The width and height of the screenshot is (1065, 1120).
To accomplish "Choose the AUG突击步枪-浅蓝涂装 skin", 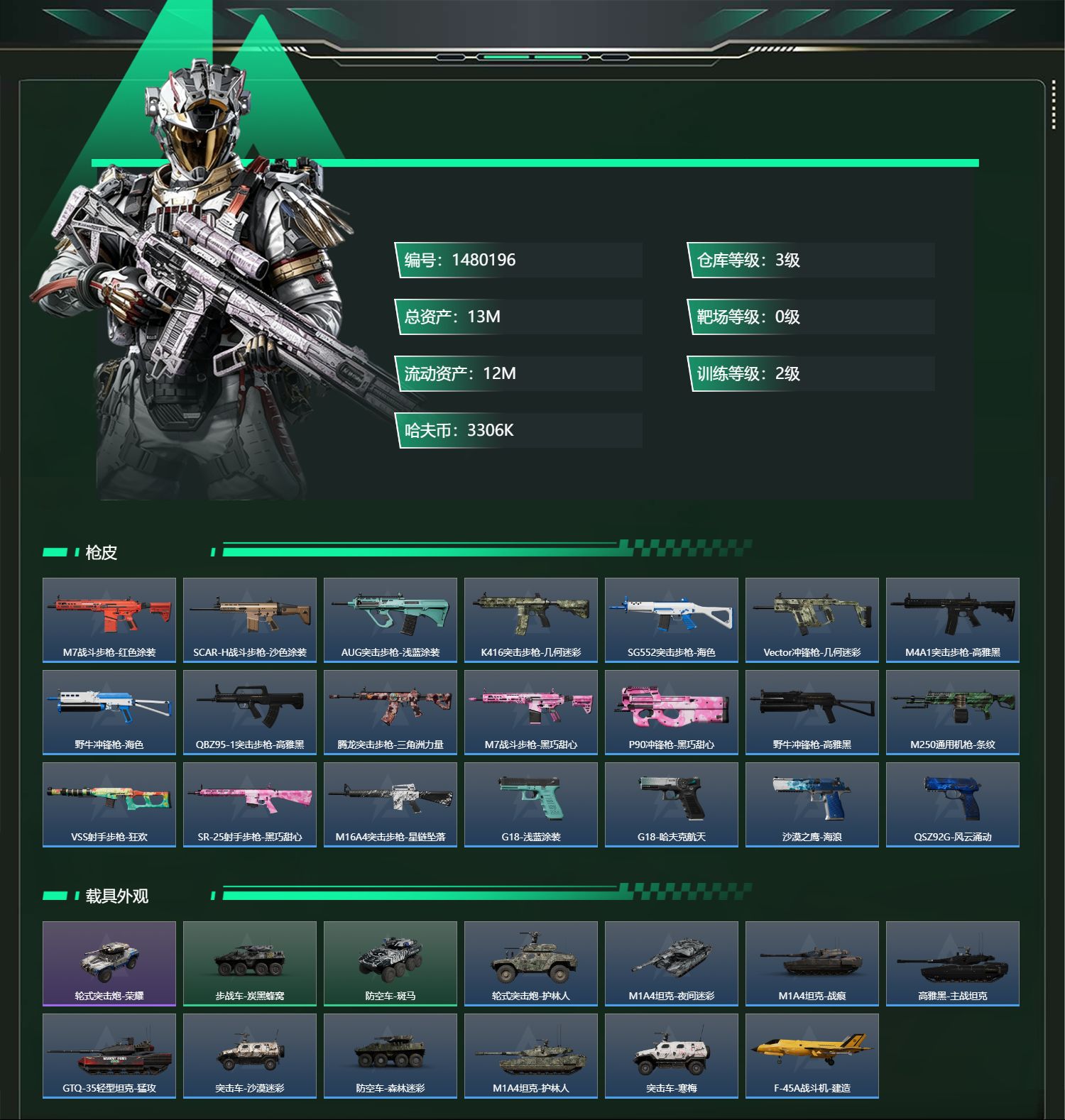I will coord(390,620).
